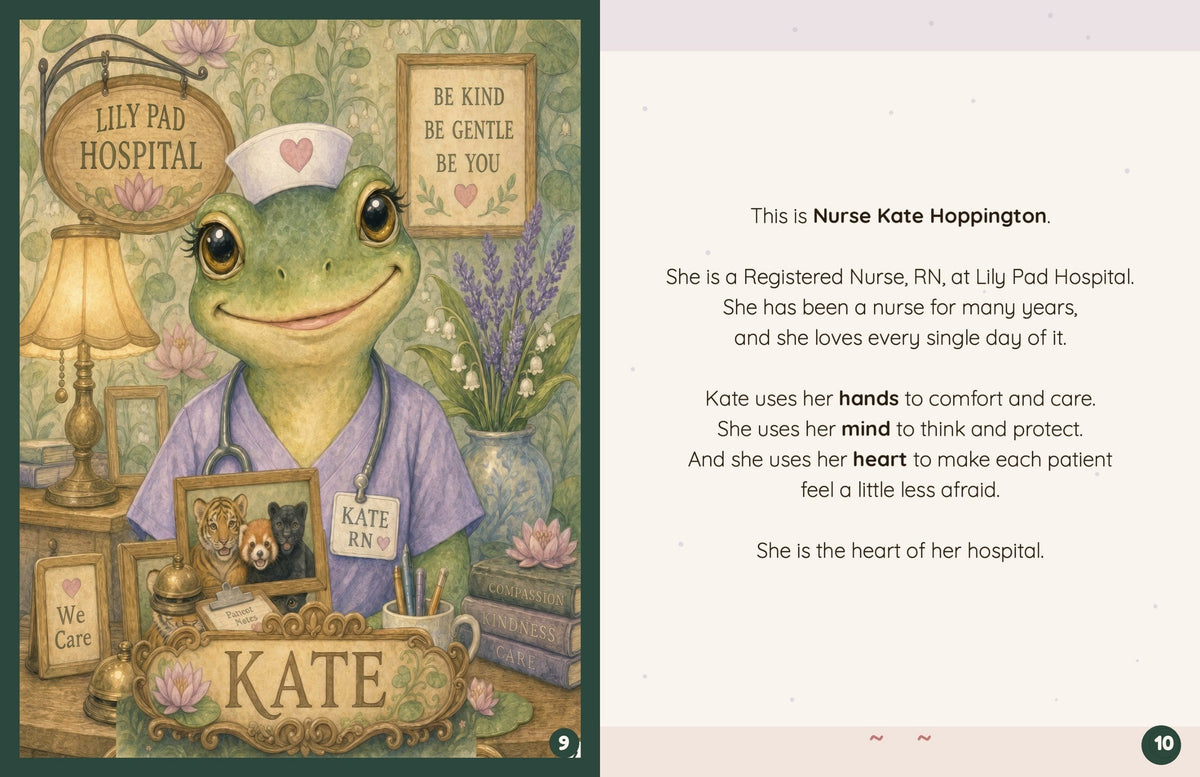This screenshot has height=777, width=1200.
Task: Click the framed photo of three animals
Action: click(x=252, y=534)
